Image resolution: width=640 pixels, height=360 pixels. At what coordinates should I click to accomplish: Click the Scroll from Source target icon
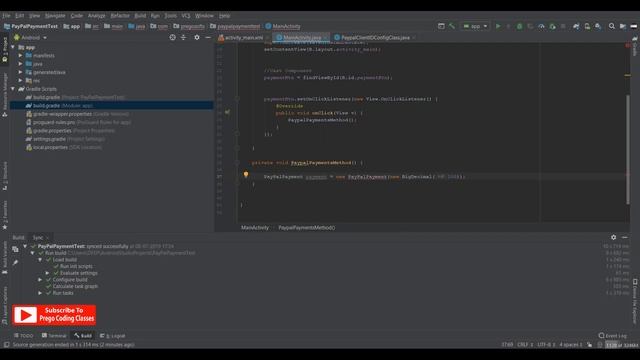pyautogui.click(x=172, y=37)
